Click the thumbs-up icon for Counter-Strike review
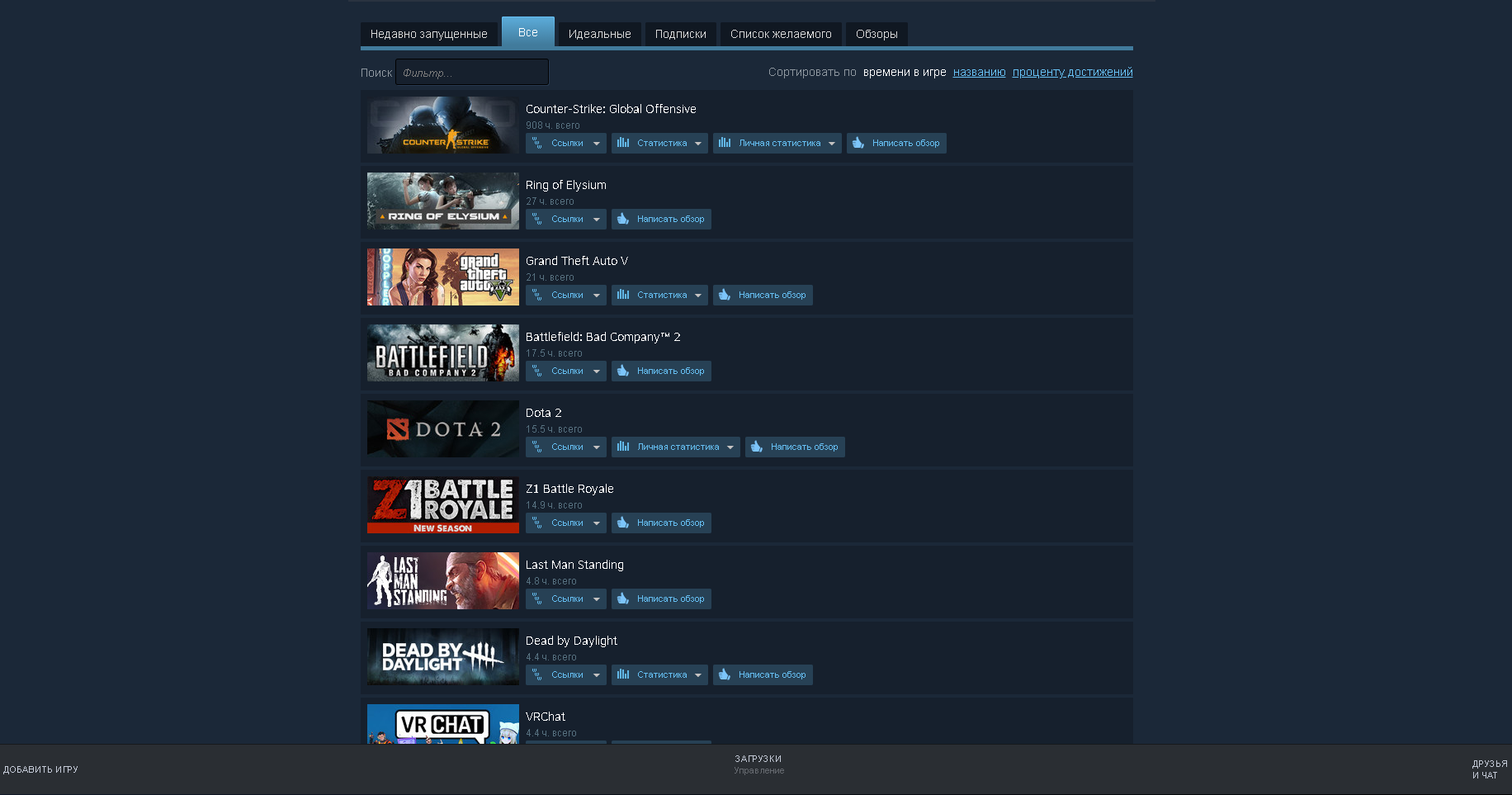 858,143
